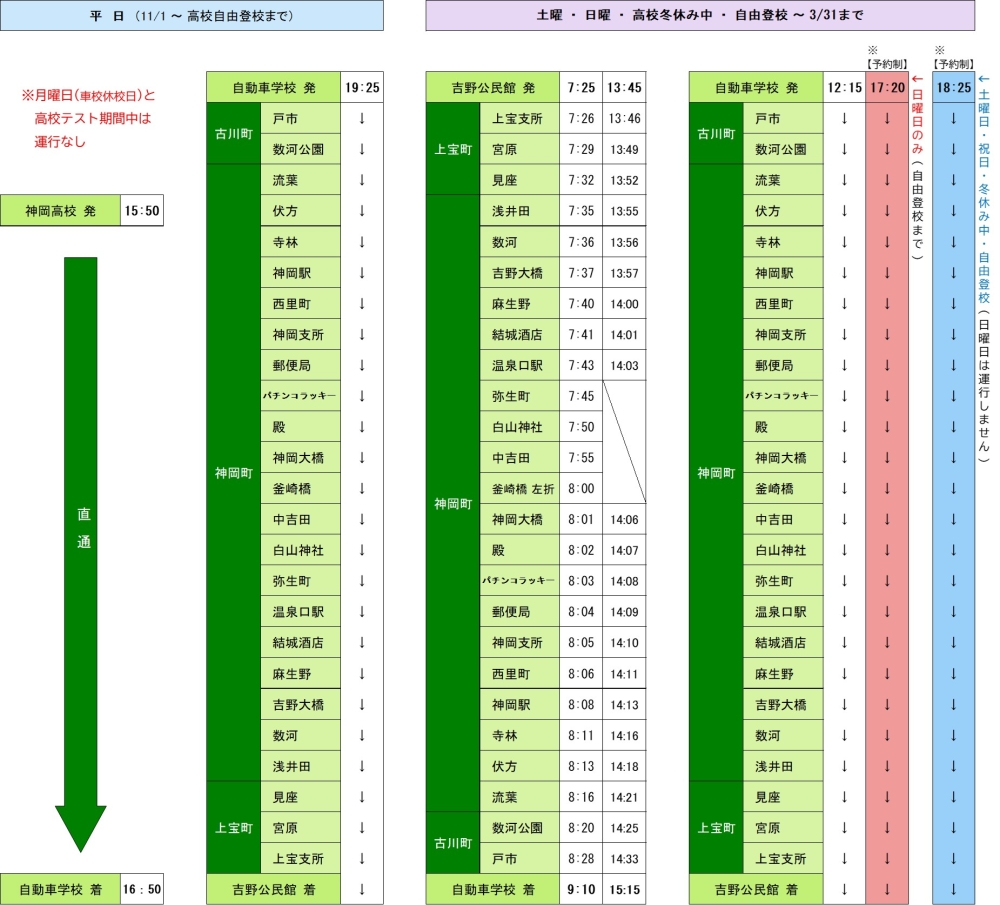Click the 15:15 arrival time
Image resolution: width=1000 pixels, height=905 pixels.
(x=624, y=889)
